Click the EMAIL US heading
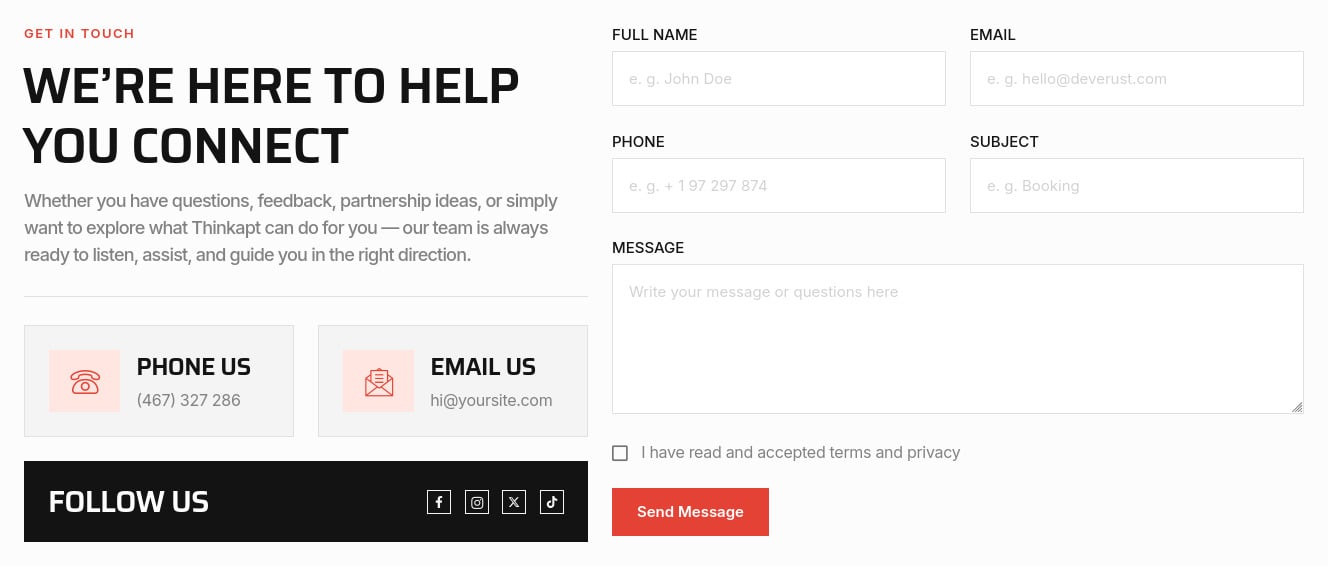Image resolution: width=1328 pixels, height=566 pixels. pos(483,367)
